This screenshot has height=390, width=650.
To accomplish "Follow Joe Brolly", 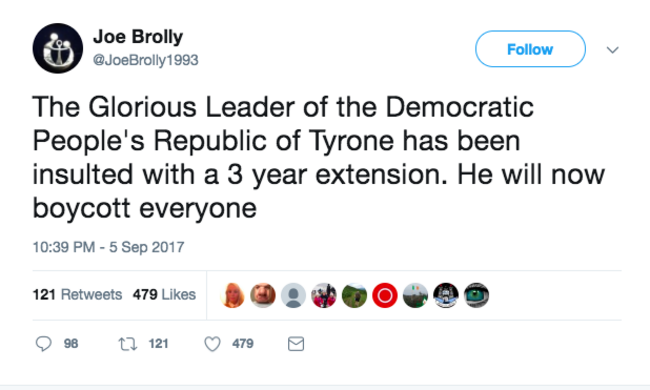I will [530, 49].
